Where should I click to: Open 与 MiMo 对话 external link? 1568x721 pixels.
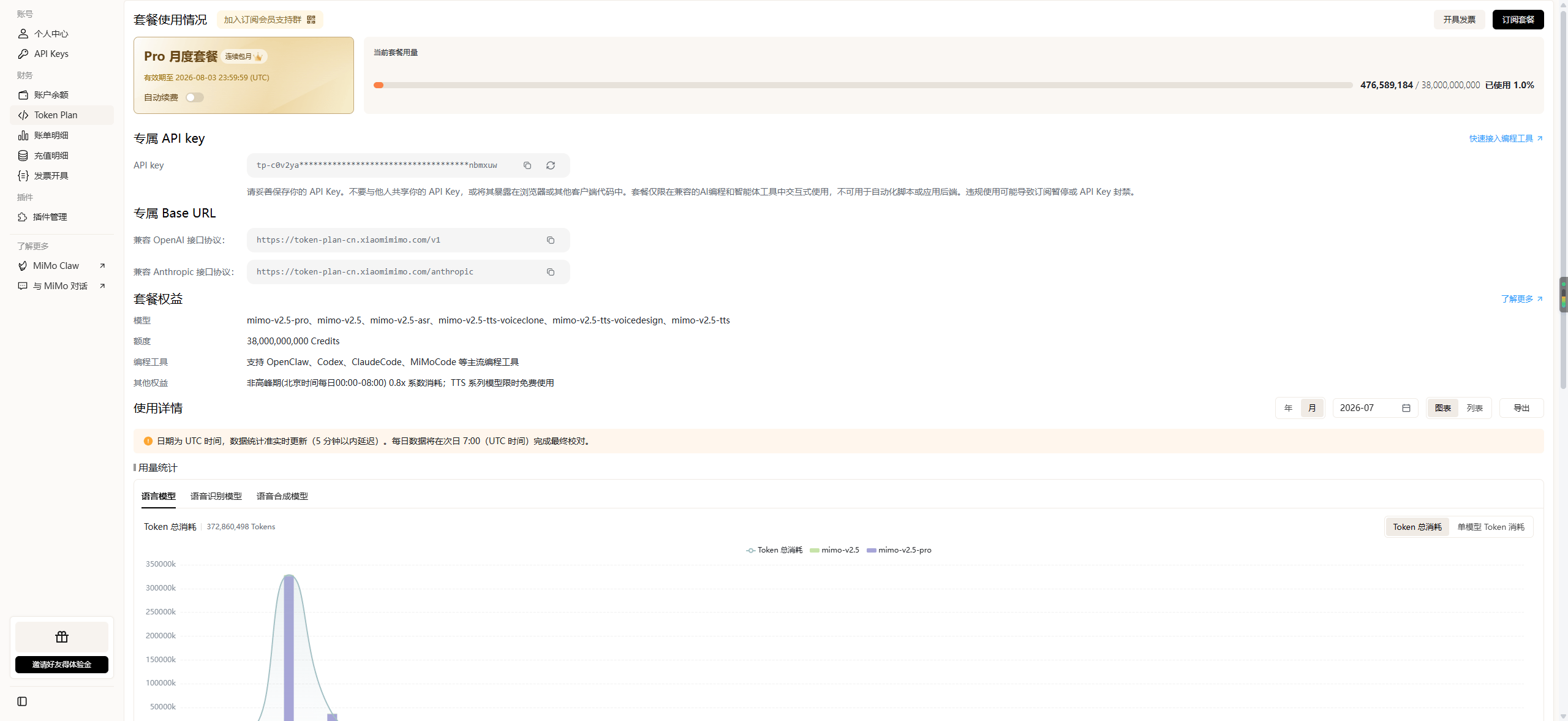tap(61, 286)
